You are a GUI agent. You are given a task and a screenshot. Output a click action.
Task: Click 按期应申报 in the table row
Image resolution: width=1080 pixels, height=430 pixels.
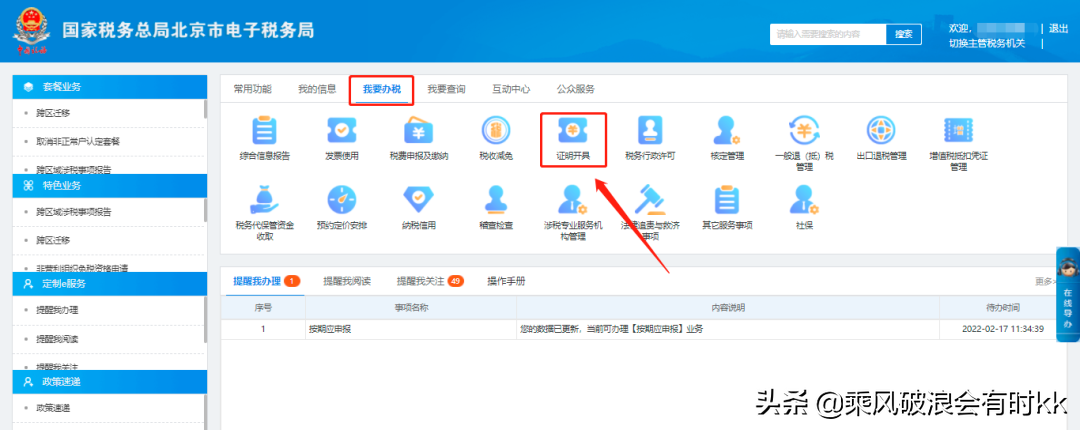(x=330, y=329)
